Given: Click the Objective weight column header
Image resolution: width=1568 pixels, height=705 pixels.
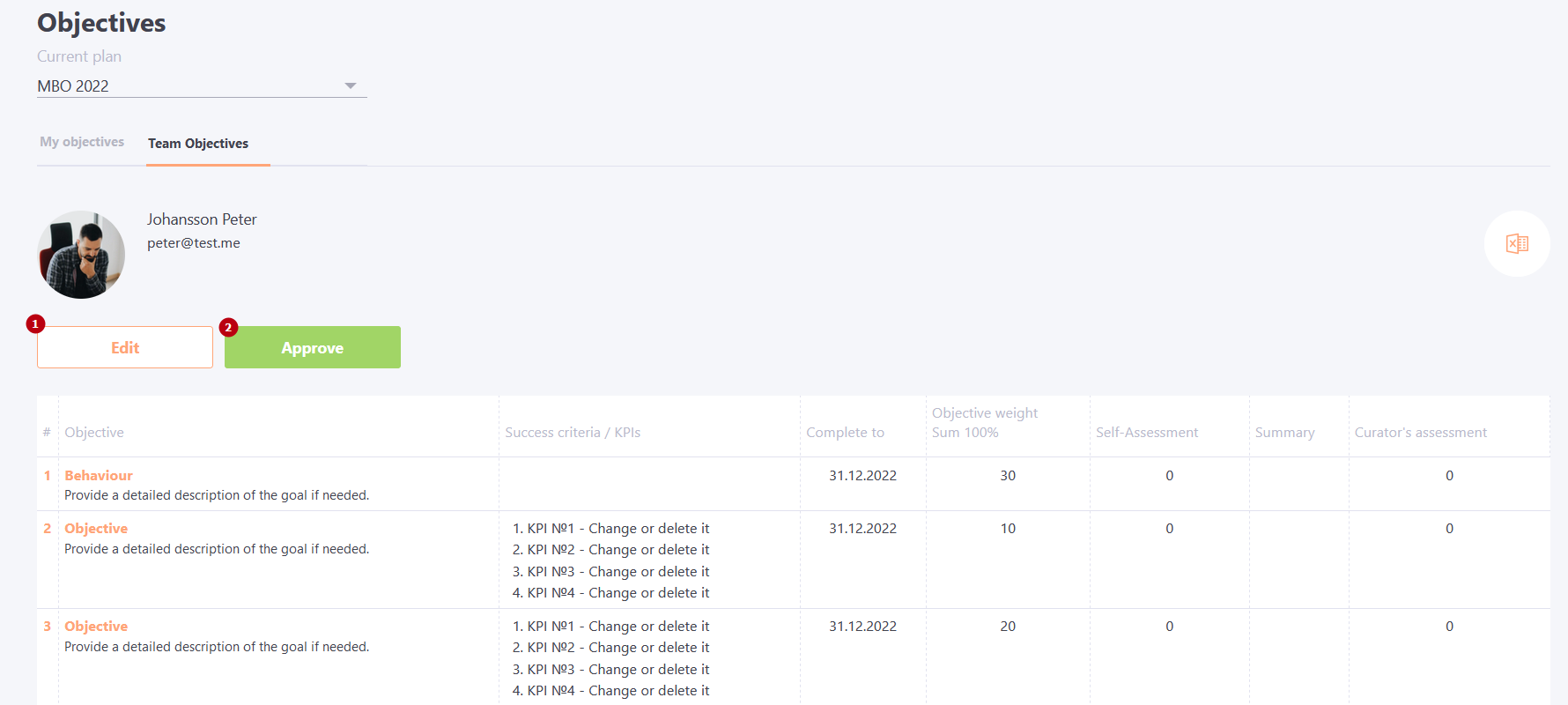Looking at the screenshot, I should (985, 422).
